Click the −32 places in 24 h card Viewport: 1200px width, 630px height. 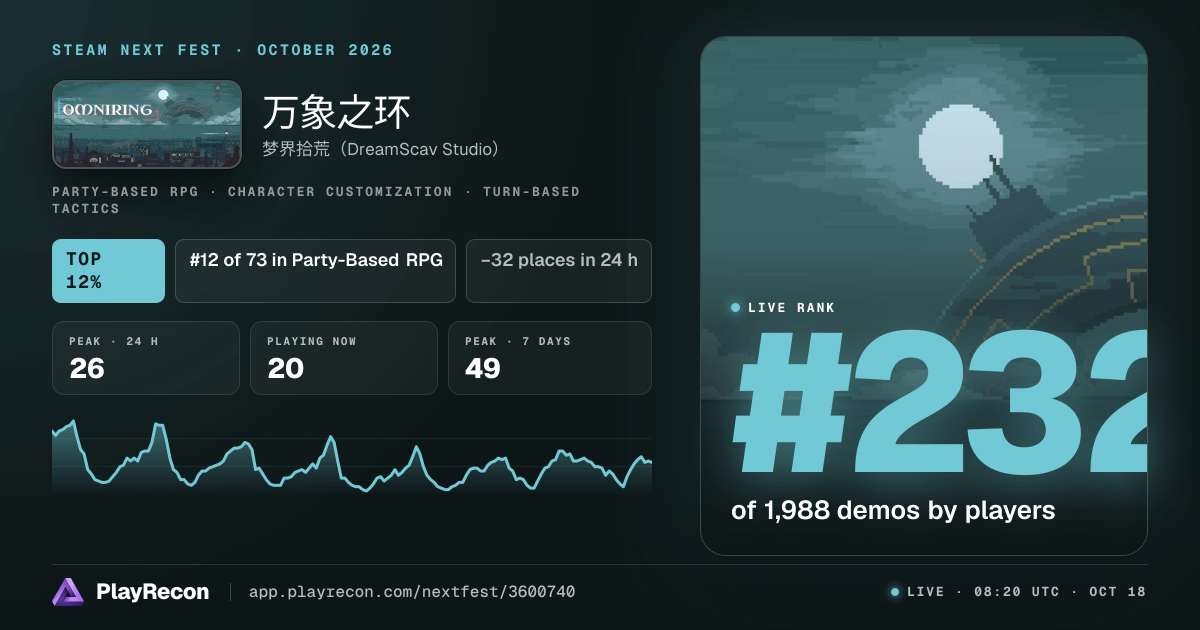(559, 271)
